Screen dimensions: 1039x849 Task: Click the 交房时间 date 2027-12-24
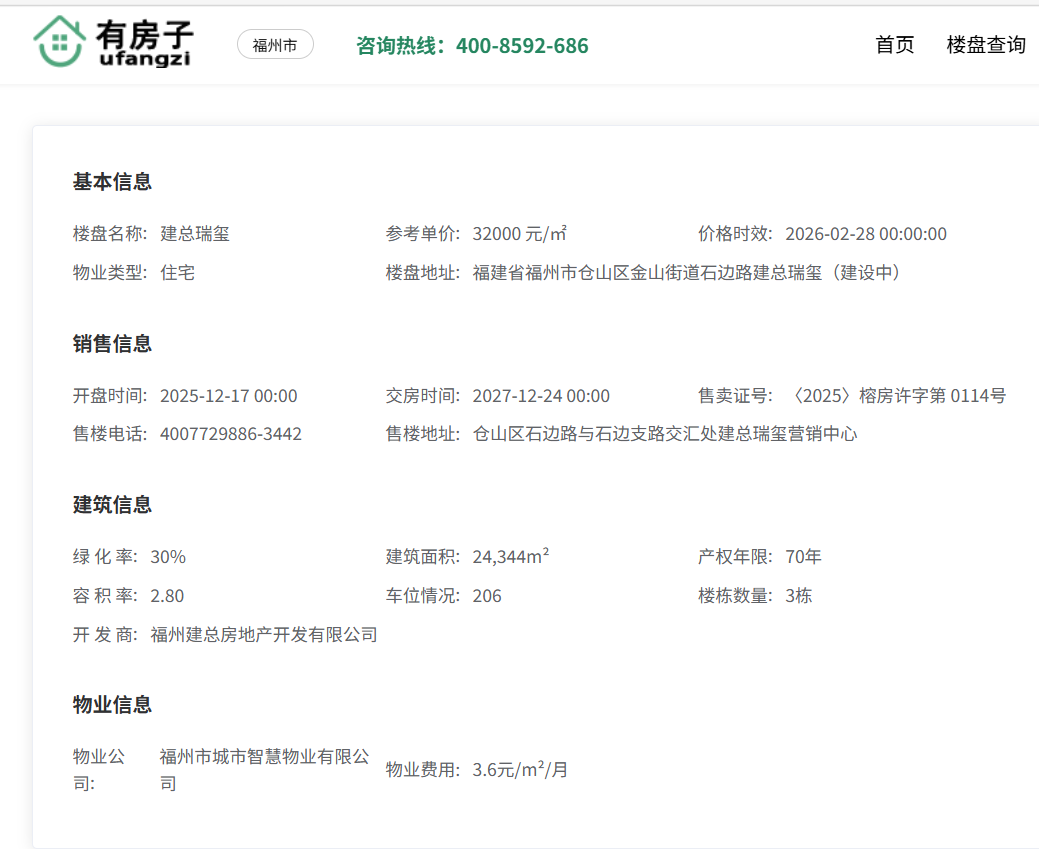coord(540,396)
